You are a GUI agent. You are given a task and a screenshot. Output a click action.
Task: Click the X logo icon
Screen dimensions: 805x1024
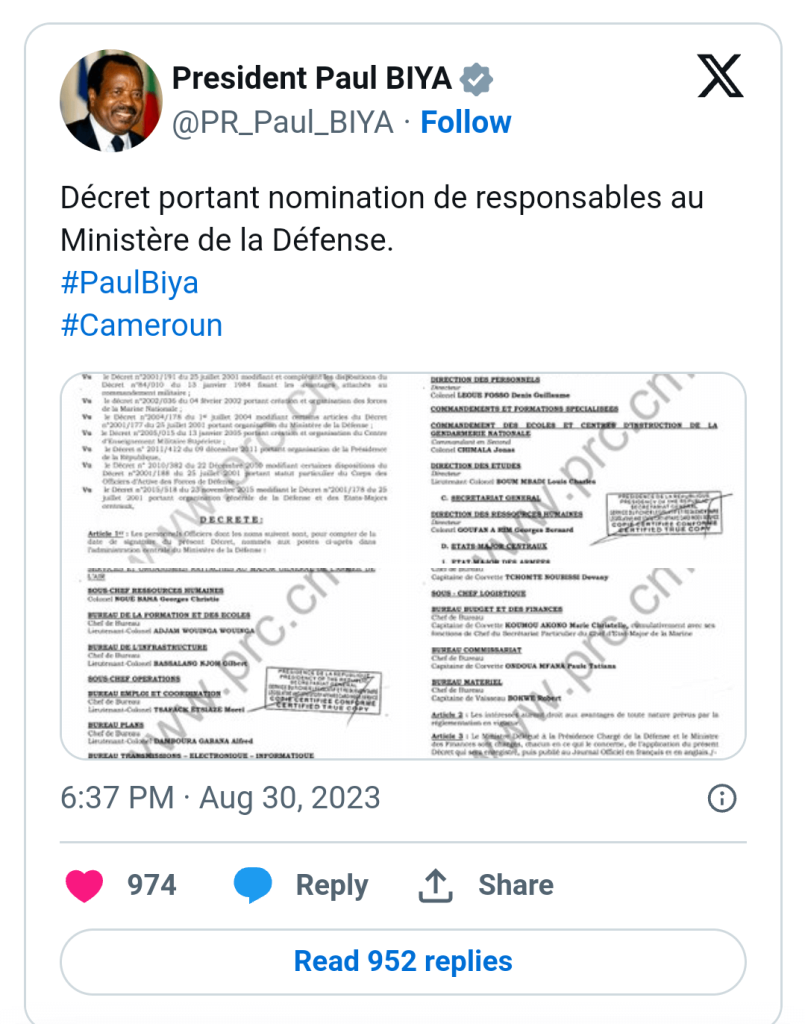coord(720,76)
